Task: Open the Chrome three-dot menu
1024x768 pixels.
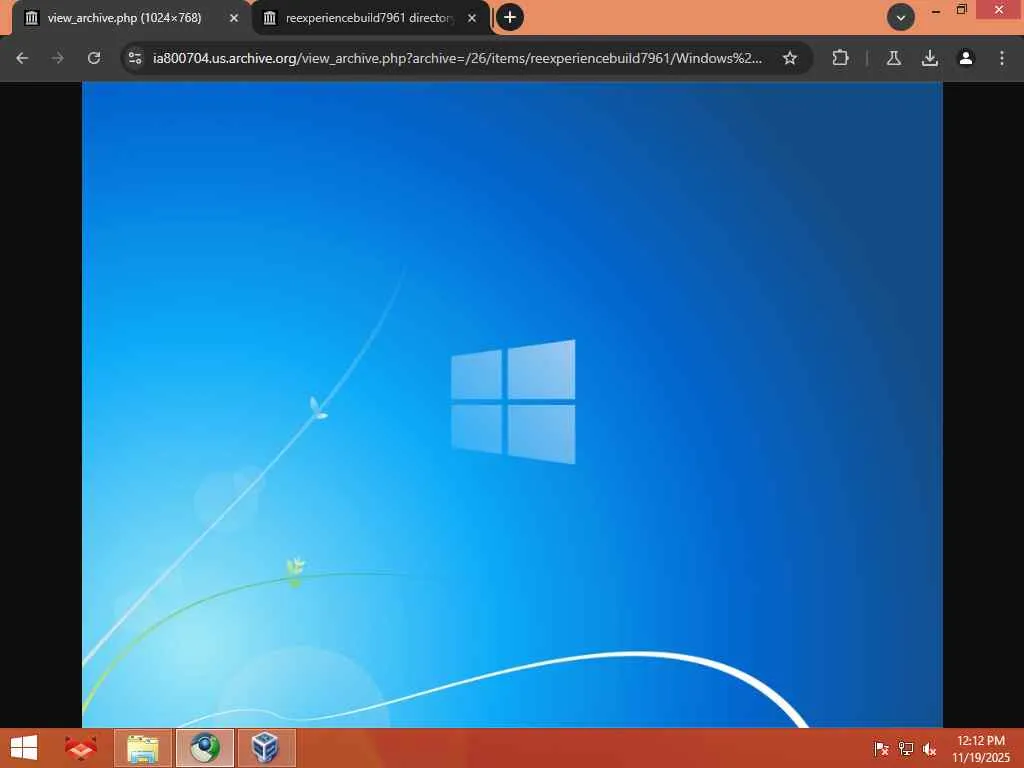Action: [1002, 58]
